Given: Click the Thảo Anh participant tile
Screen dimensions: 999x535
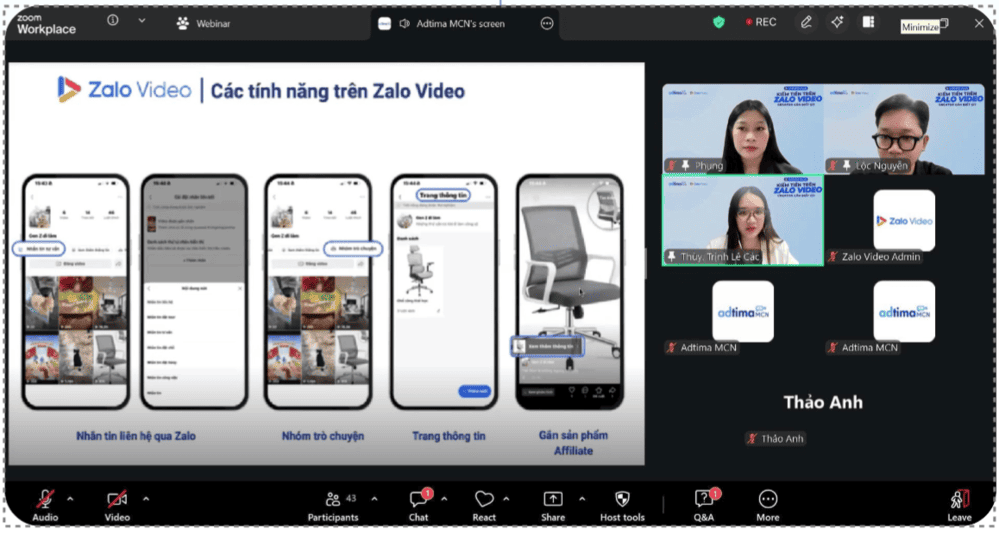Looking at the screenshot, I should [x=823, y=403].
